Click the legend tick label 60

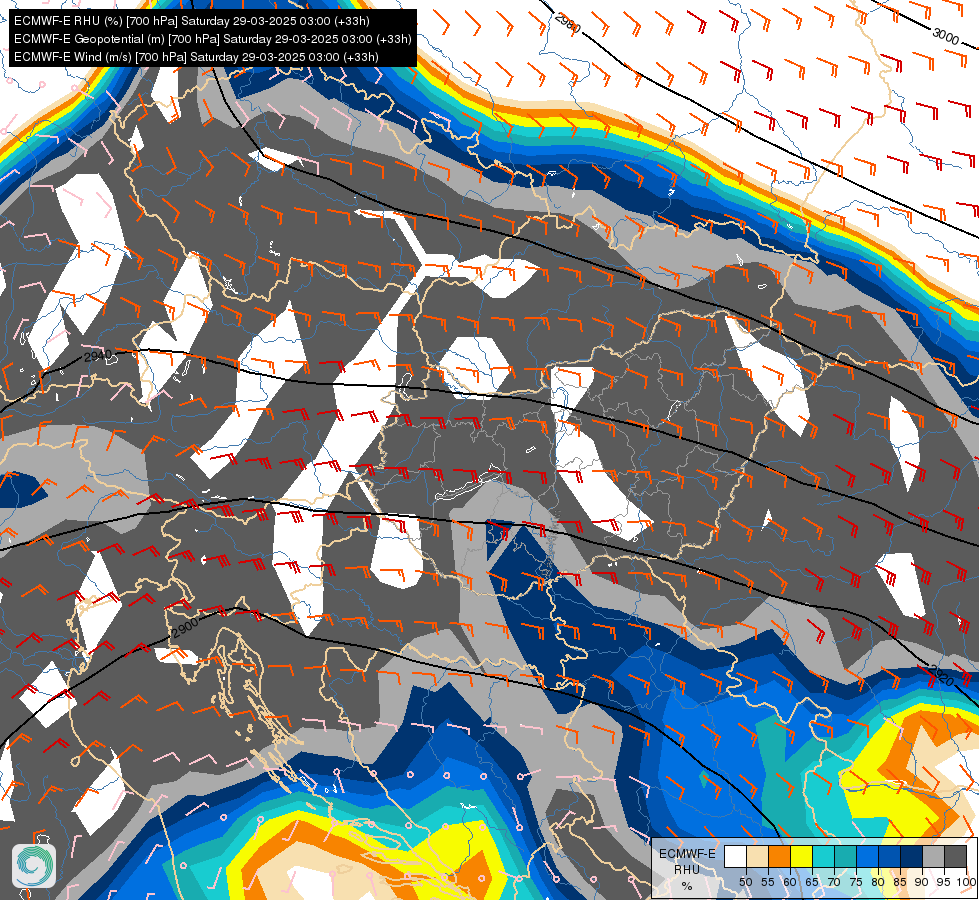coord(790,882)
